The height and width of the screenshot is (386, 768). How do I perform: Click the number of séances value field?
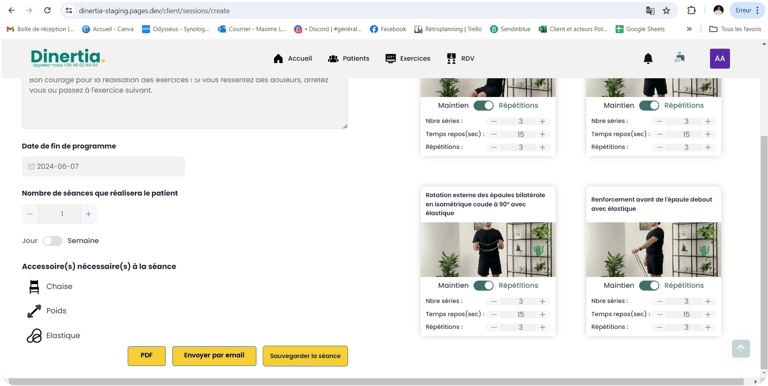point(59,214)
